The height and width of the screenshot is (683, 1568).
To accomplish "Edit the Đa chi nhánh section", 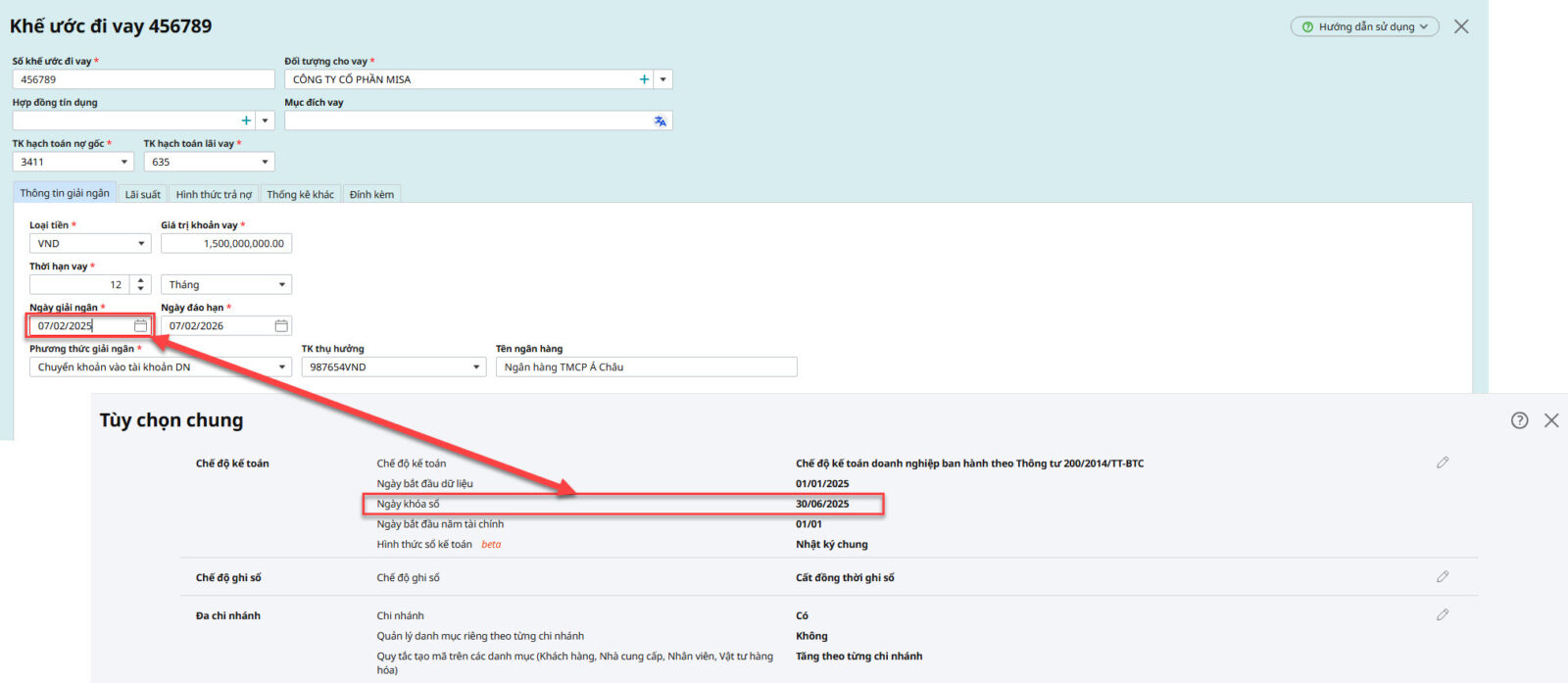I will tap(1443, 615).
